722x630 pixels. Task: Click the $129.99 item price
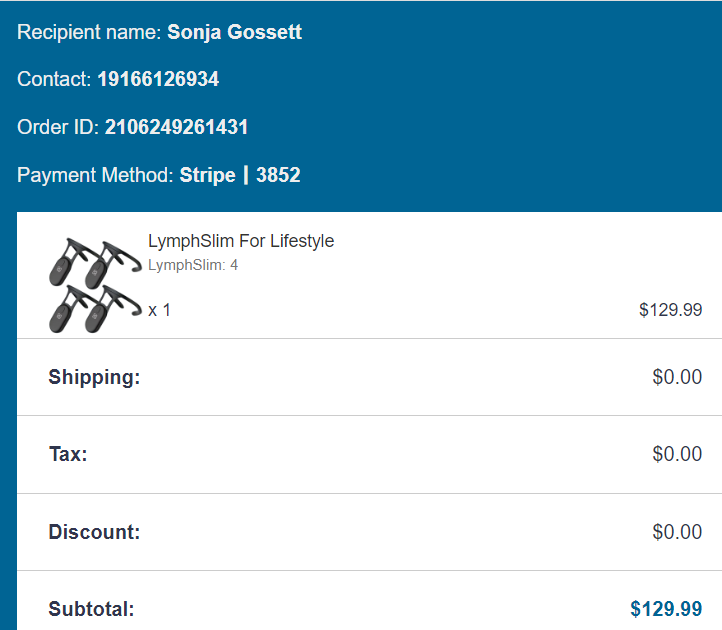(670, 310)
